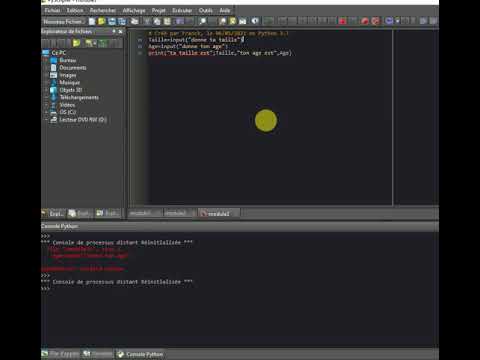
Task: Open the Affichage menu
Action: (x=134, y=10)
